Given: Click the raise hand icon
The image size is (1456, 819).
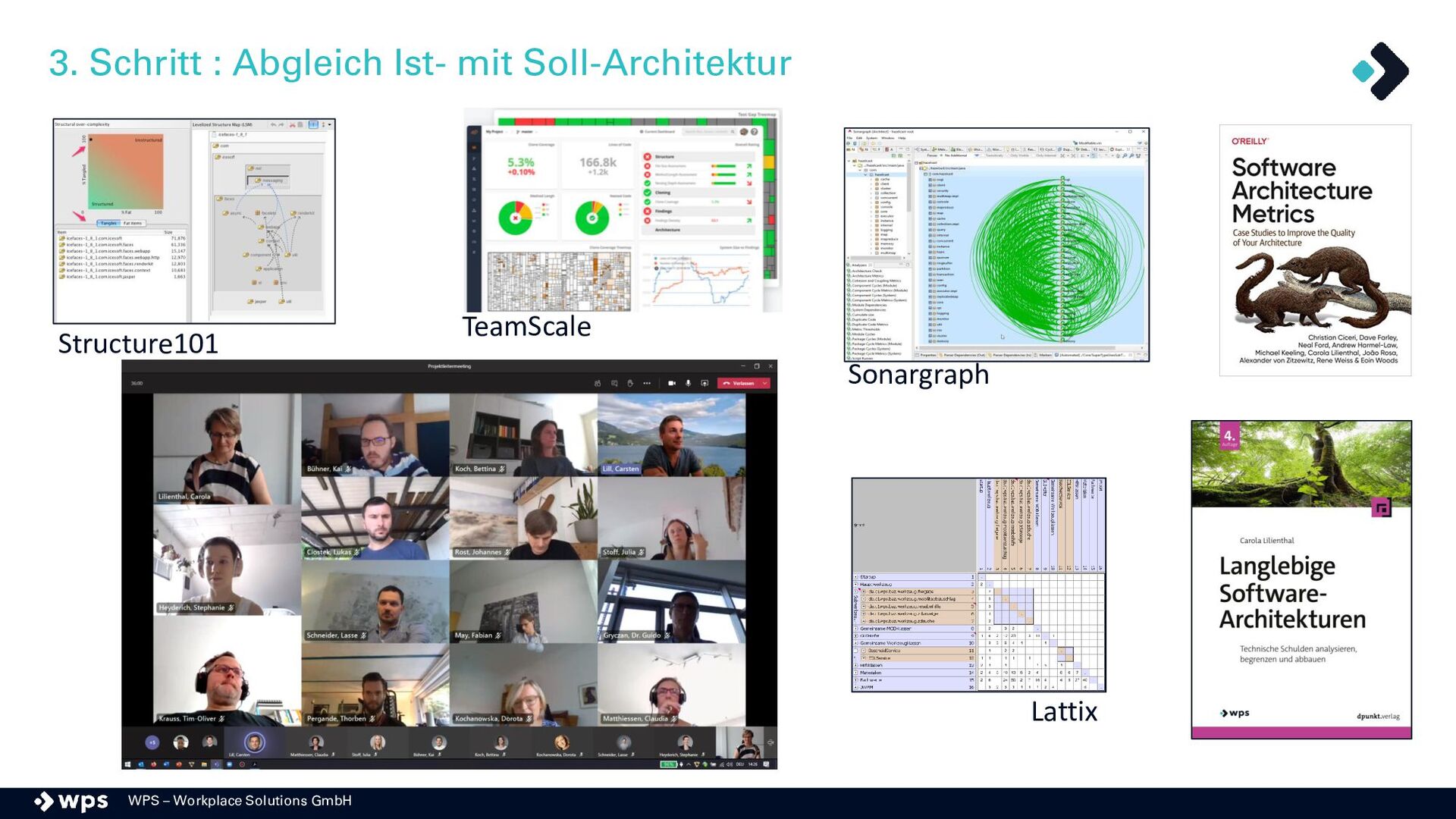Looking at the screenshot, I should point(630,383).
